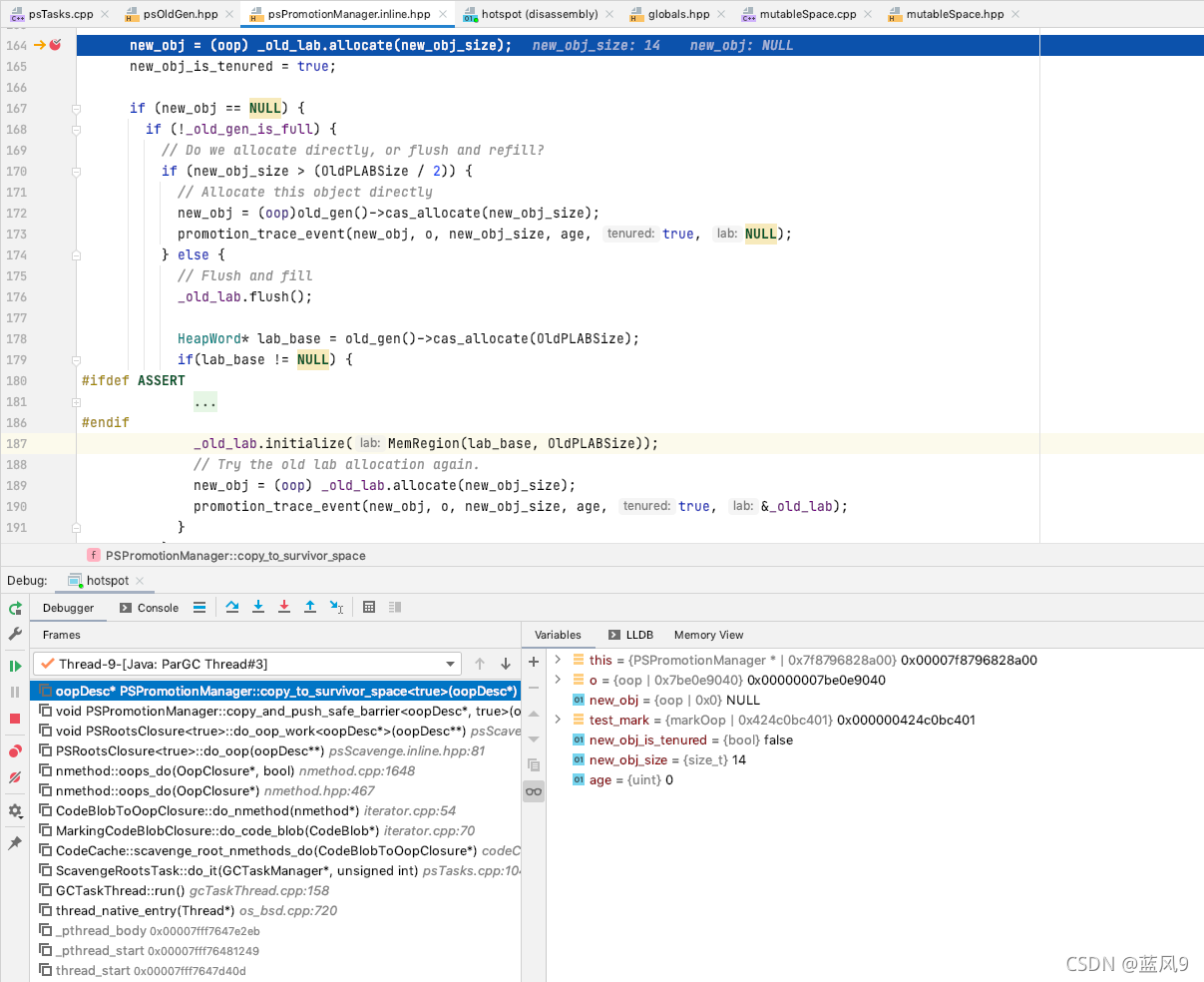This screenshot has height=982, width=1204.
Task: Click the Step Out debugger icon
Action: coord(308,607)
